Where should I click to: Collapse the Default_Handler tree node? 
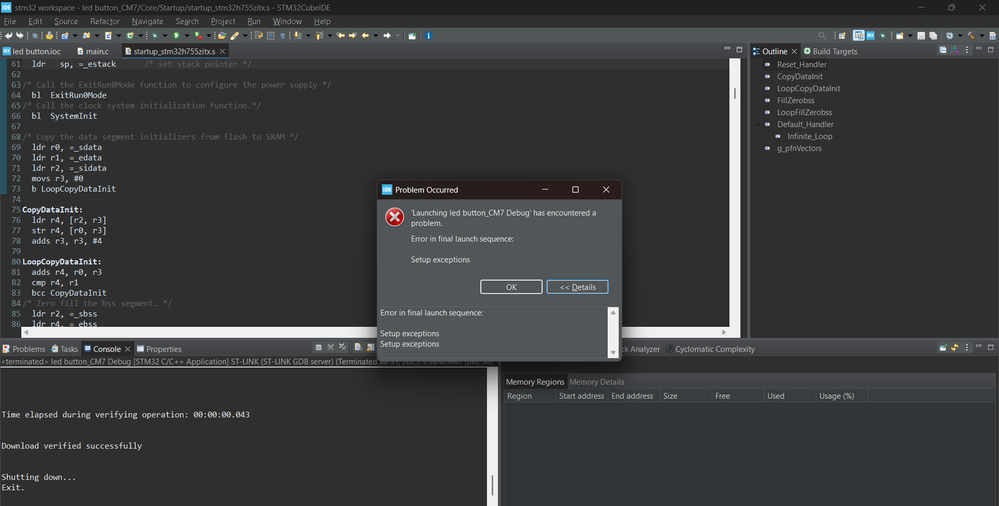tap(758, 124)
